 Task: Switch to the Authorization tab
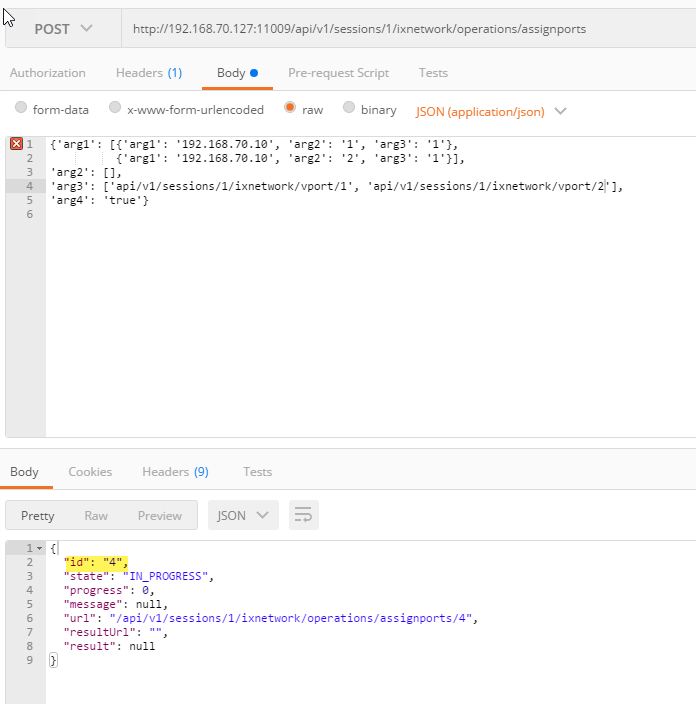coord(47,73)
